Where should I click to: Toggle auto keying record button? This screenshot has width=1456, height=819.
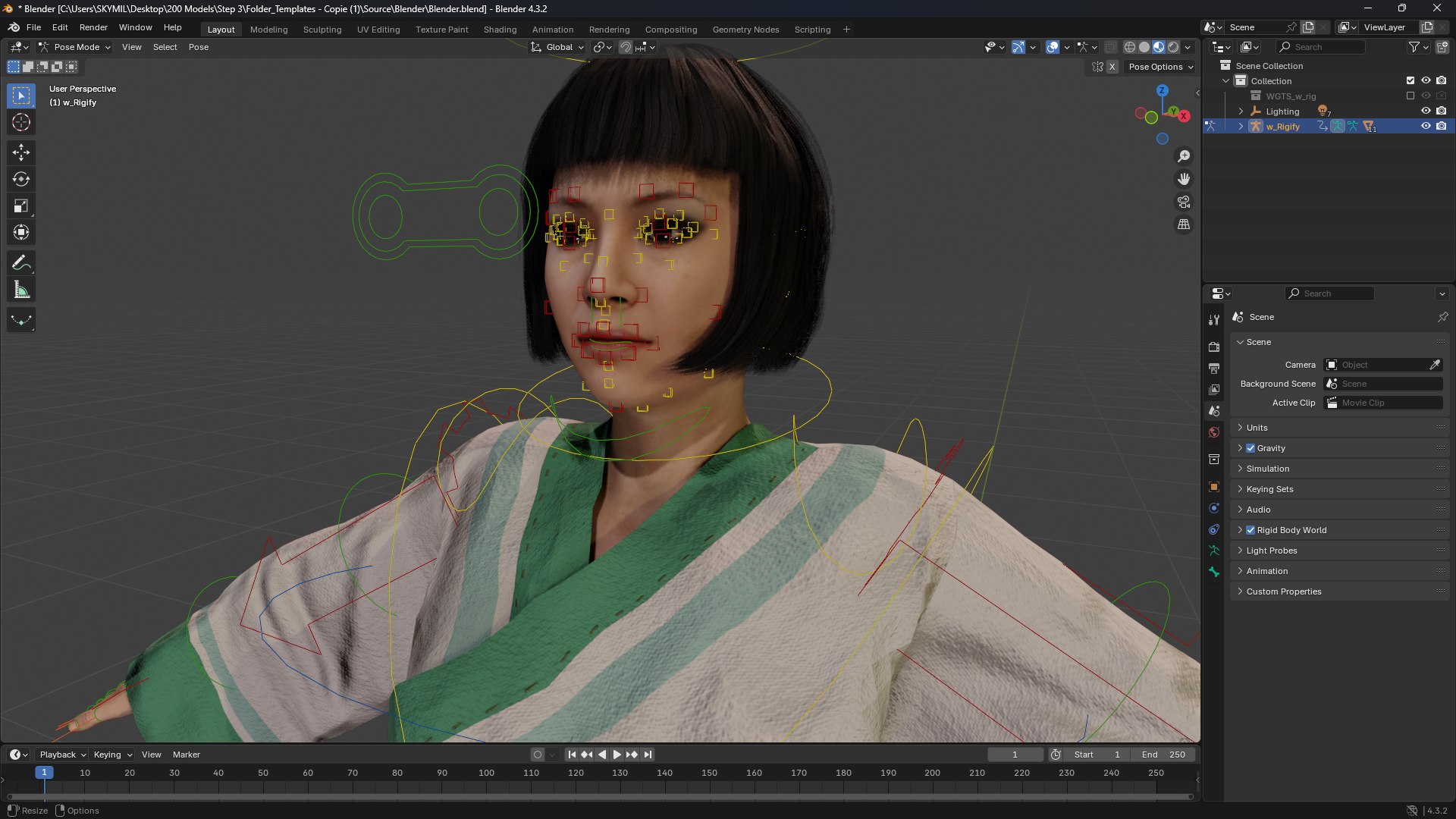538,755
